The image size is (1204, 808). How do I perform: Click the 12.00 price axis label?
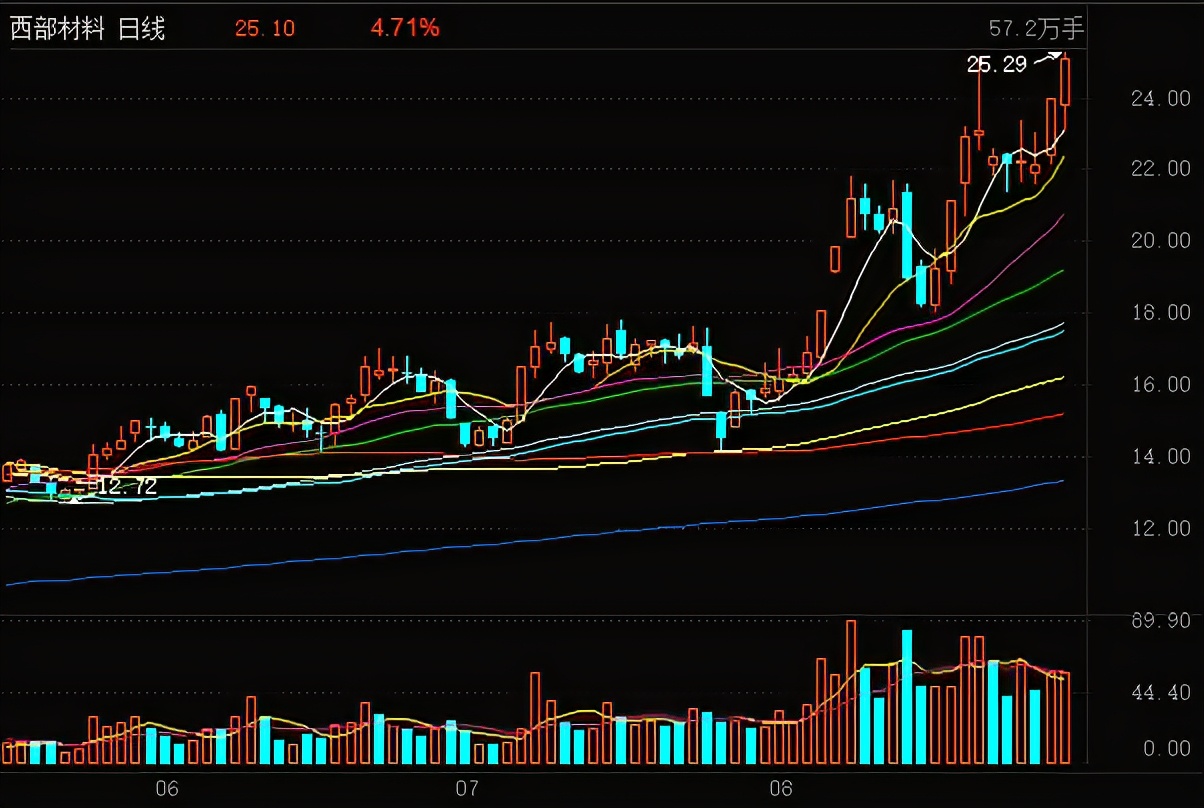pos(1159,529)
